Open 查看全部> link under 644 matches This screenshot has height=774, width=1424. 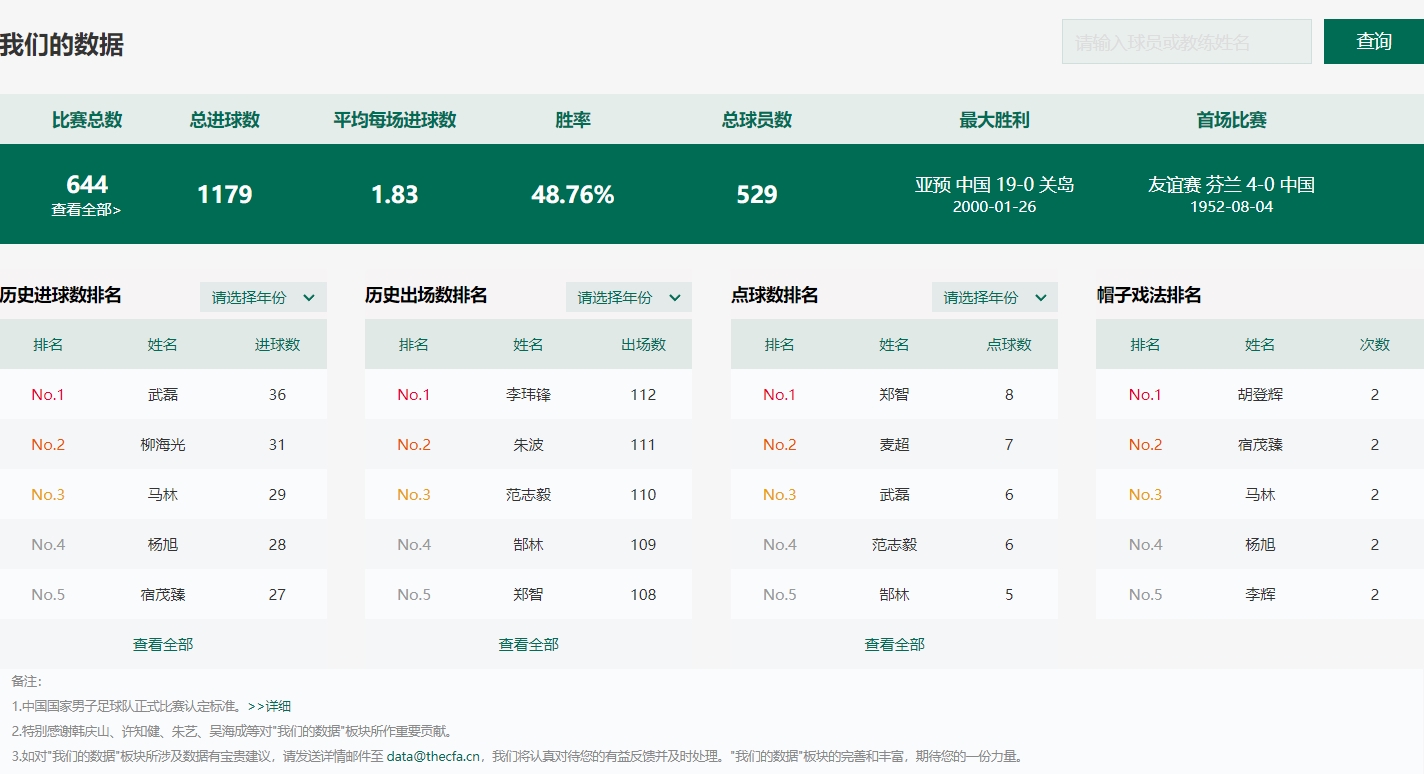tap(87, 210)
